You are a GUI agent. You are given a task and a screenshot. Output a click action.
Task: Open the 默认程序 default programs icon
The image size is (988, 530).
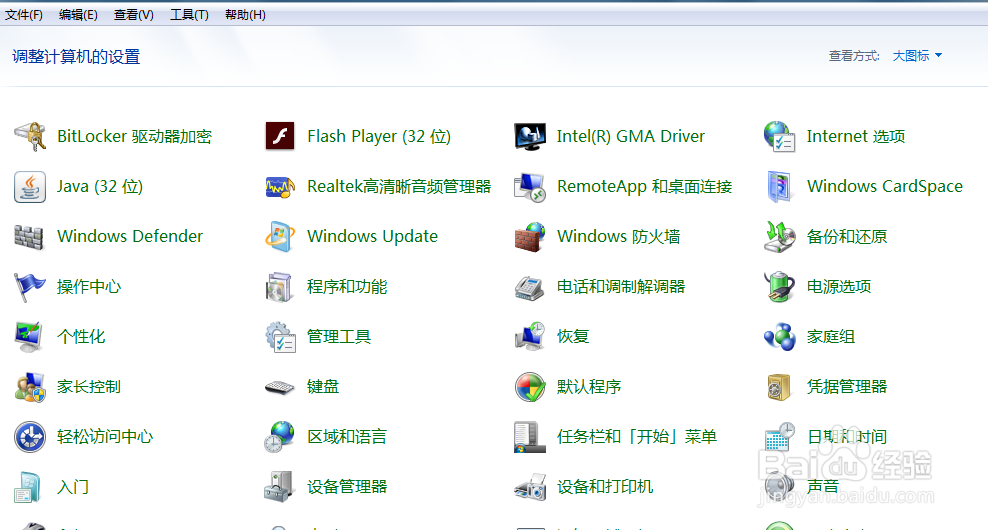pos(530,387)
